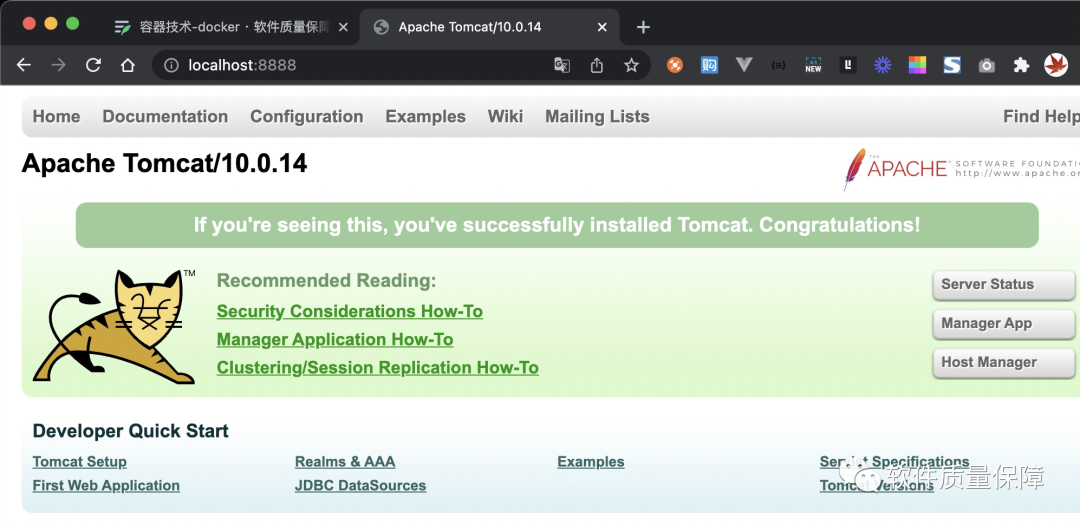
Task: Open the First Web Application link
Action: (106, 486)
